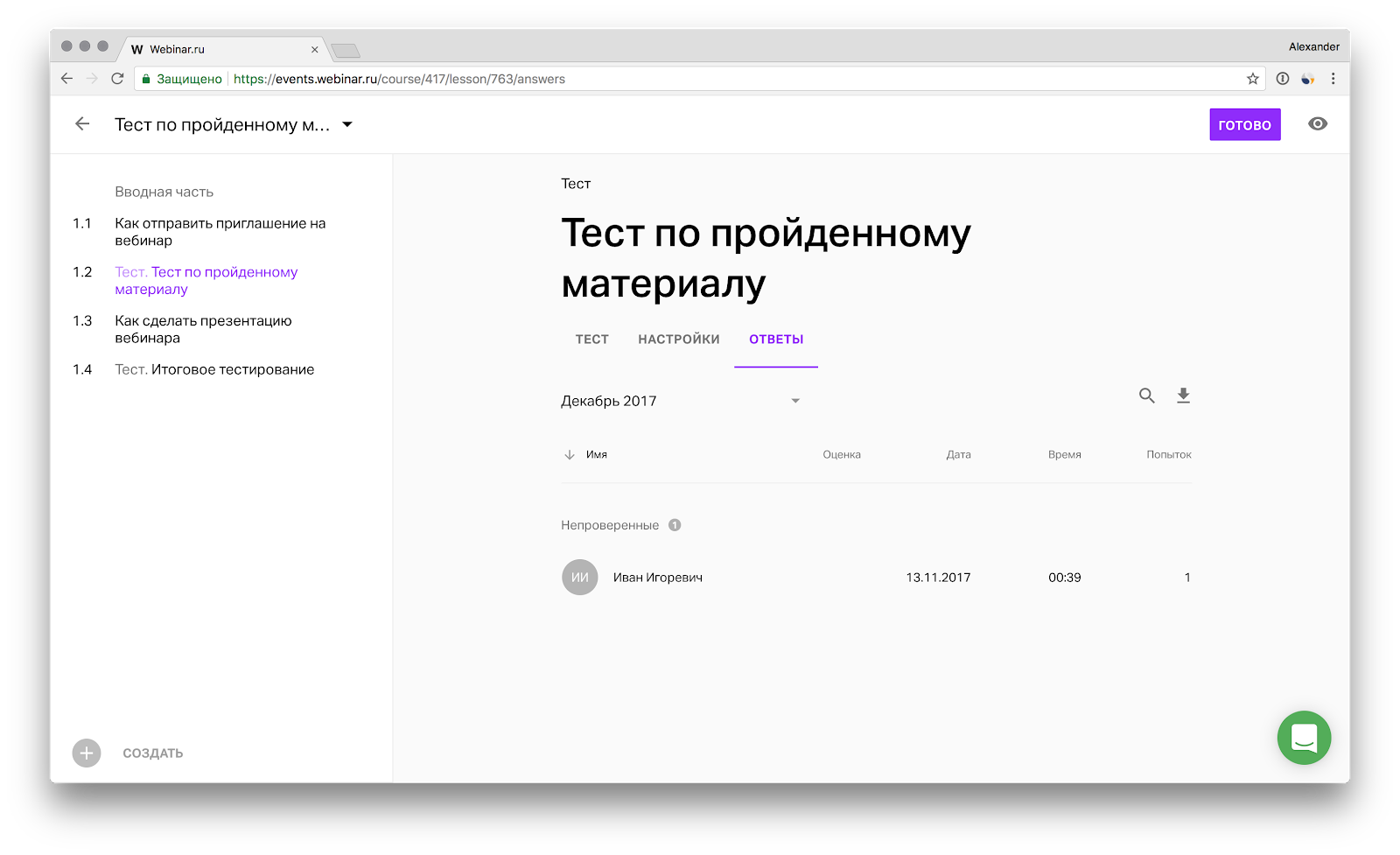This screenshot has width=1400, height=855.
Task: Open the Chrome three-dot menu
Action: (1333, 79)
